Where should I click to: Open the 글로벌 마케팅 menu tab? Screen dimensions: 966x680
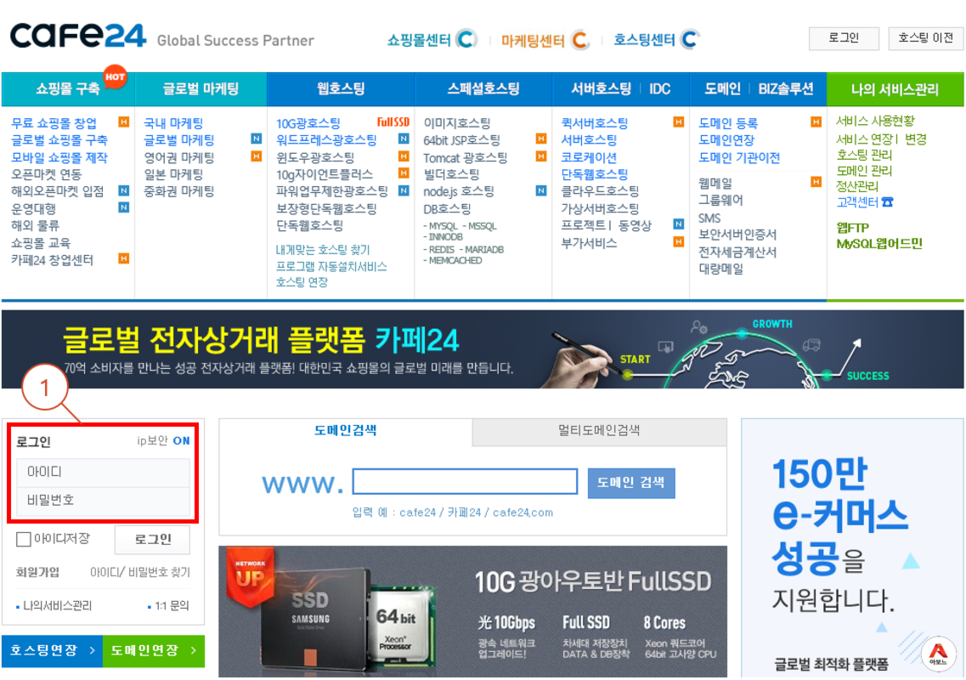pos(201,89)
